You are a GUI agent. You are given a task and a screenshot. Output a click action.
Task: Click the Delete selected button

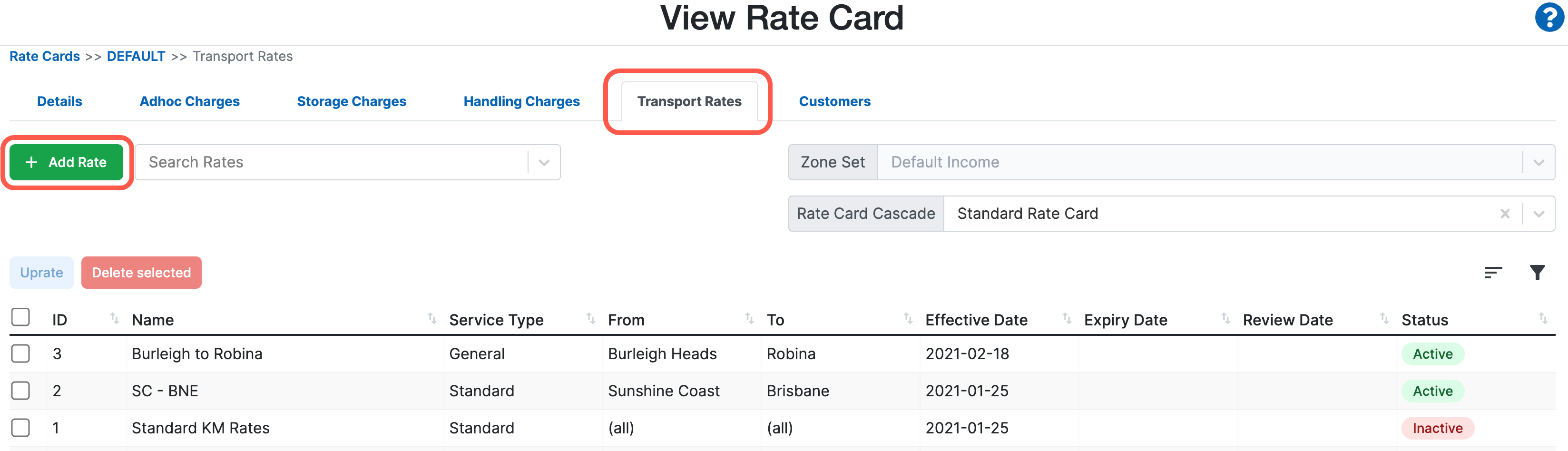(x=141, y=272)
